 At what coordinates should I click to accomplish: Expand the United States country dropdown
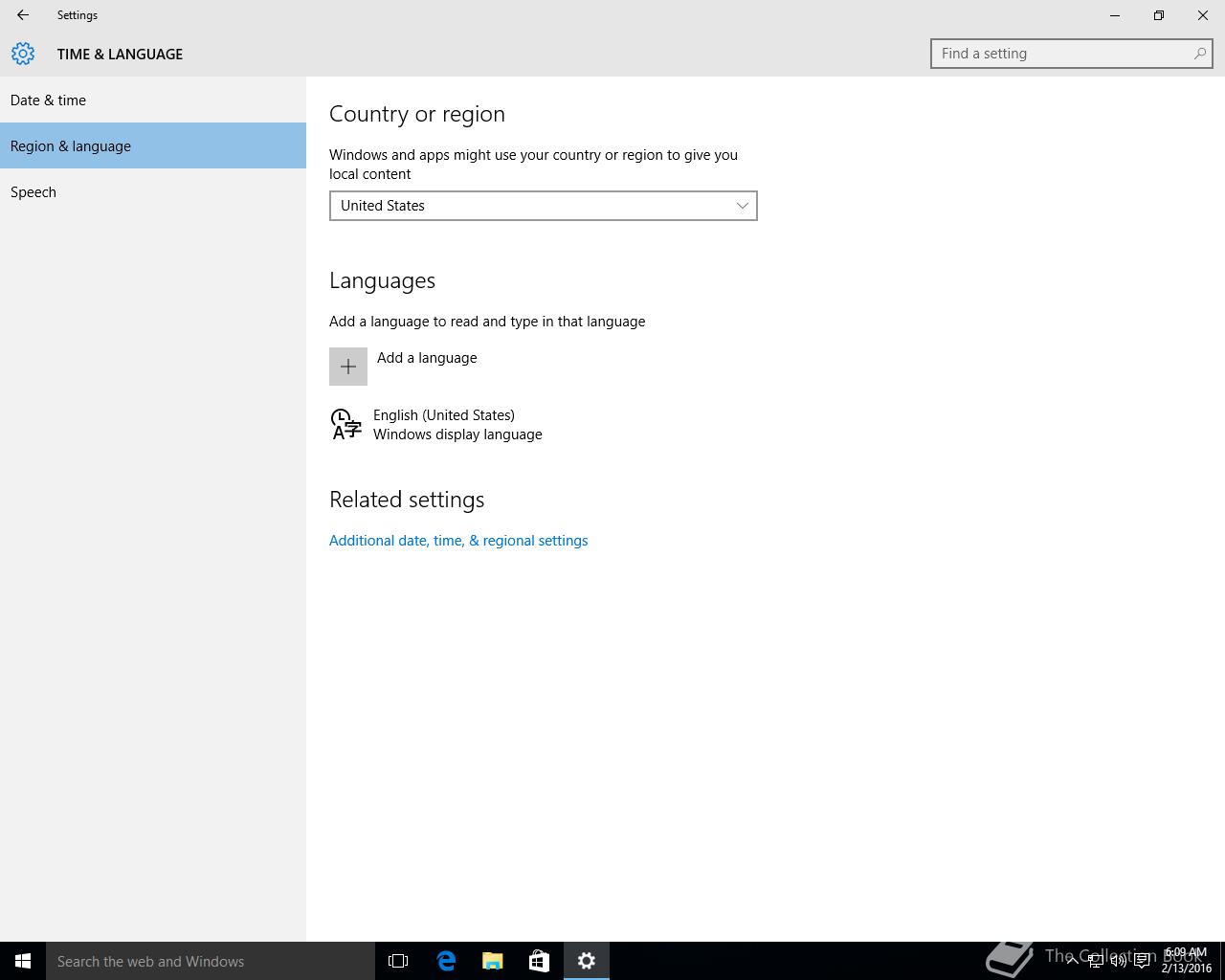click(544, 206)
